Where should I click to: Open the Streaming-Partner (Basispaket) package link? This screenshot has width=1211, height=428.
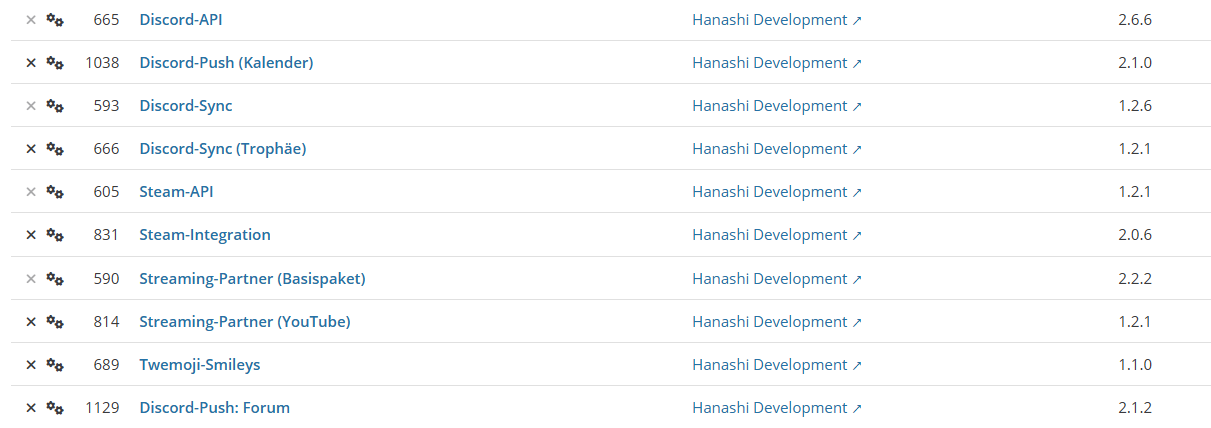click(x=252, y=279)
